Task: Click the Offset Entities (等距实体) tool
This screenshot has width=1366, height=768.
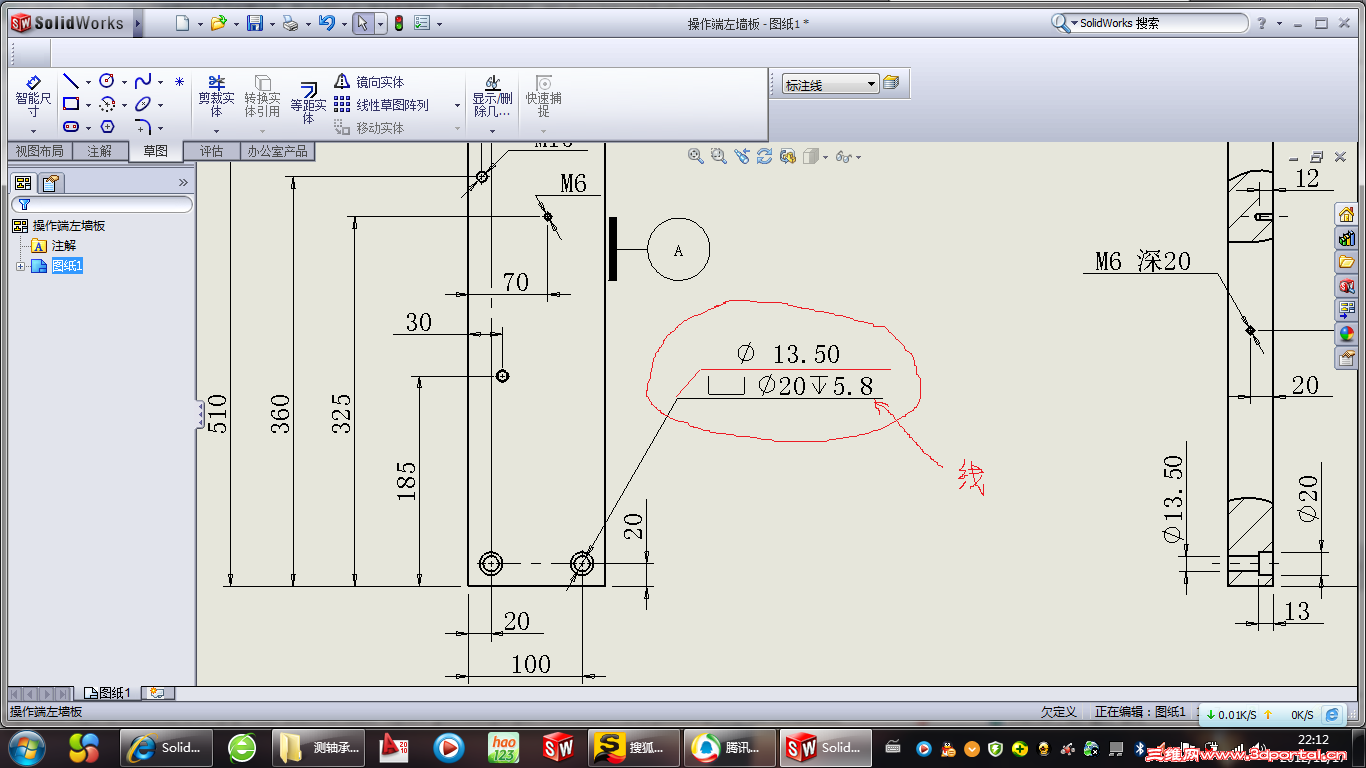Action: click(308, 102)
